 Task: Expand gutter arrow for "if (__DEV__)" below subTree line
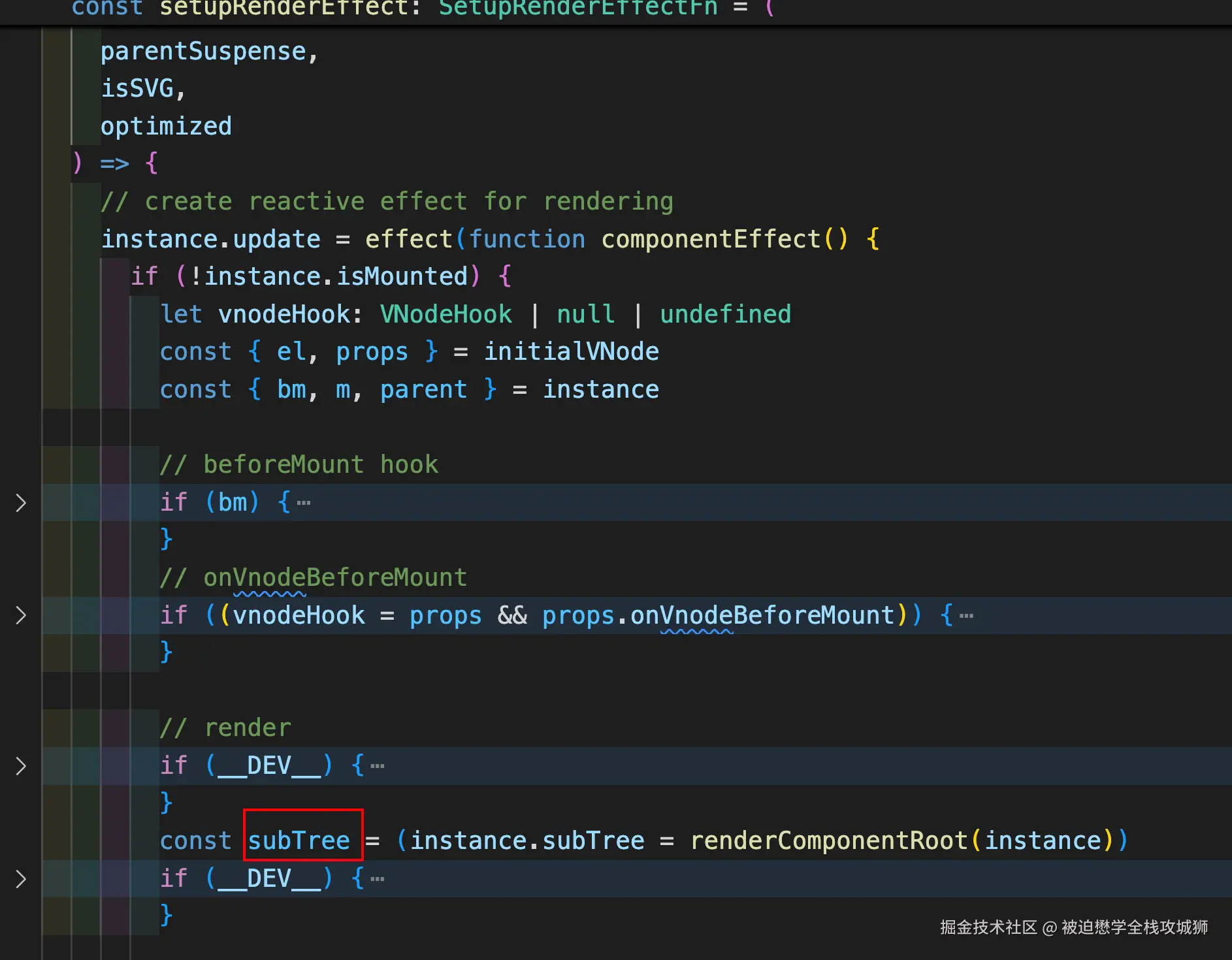[x=21, y=879]
